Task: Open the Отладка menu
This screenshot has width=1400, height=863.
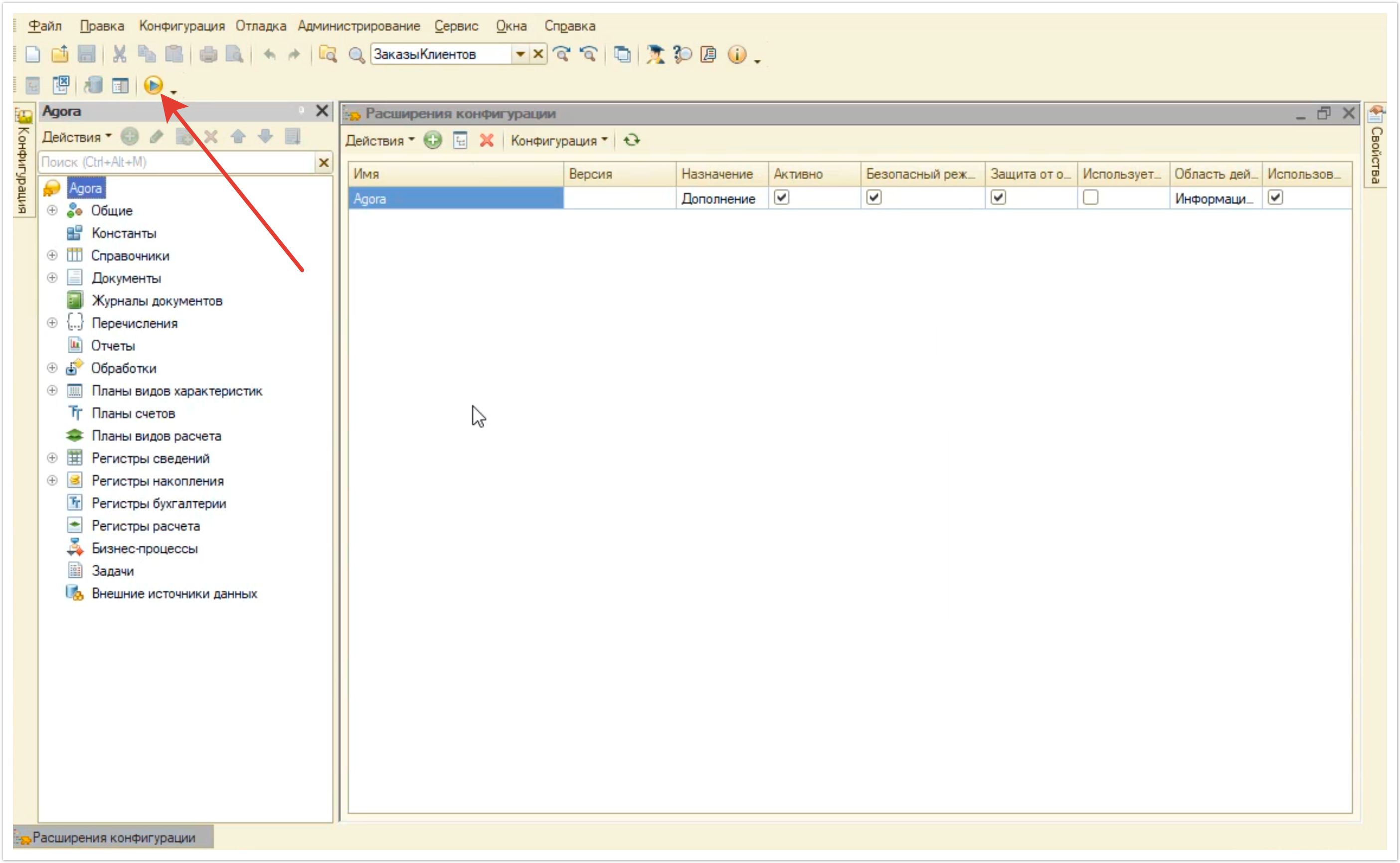Action: 261,25
